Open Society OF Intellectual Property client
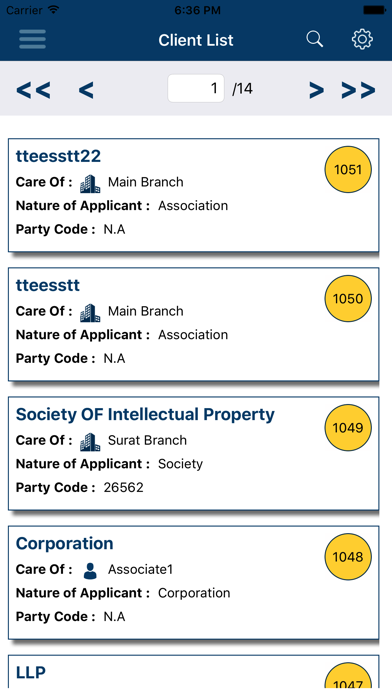This screenshot has height=696, width=392. point(194,454)
